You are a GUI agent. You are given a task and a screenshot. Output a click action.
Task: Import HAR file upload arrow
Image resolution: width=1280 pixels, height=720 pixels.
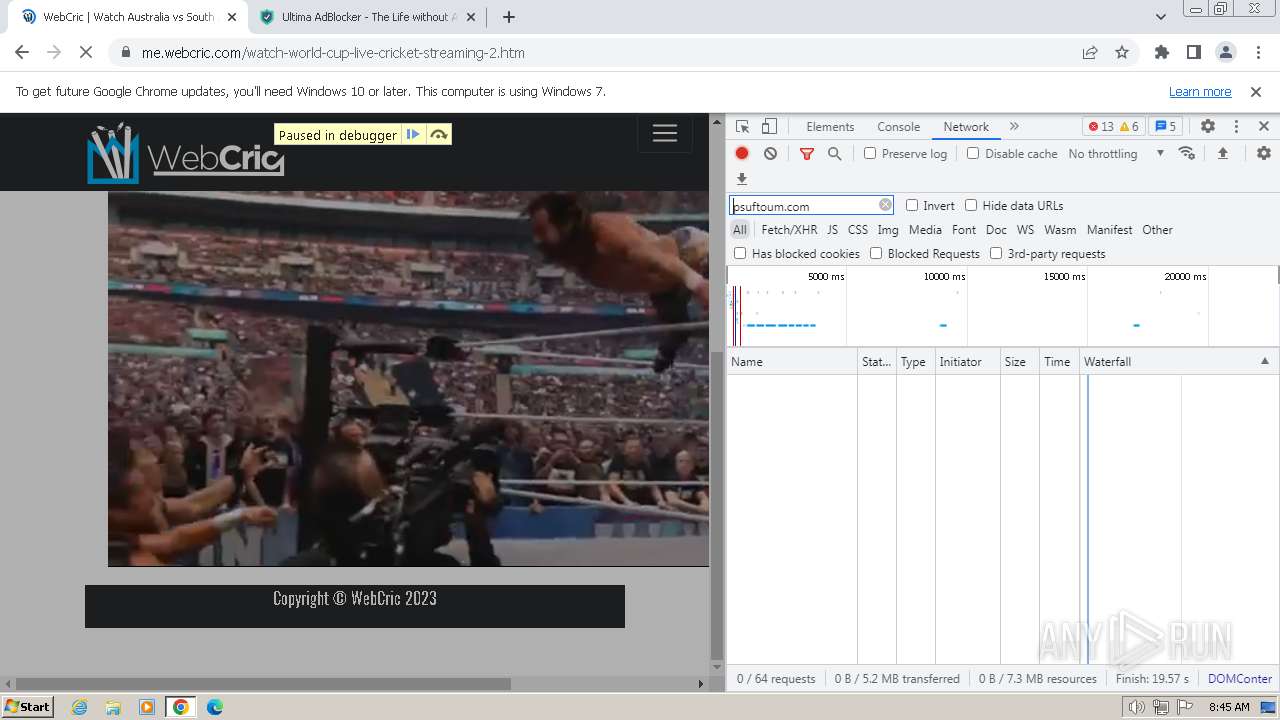[1222, 153]
